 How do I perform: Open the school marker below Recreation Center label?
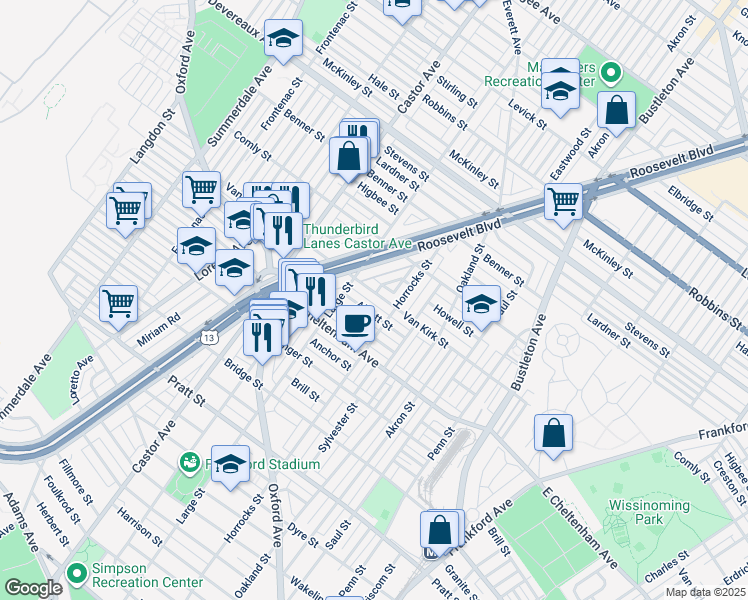[x=561, y=92]
